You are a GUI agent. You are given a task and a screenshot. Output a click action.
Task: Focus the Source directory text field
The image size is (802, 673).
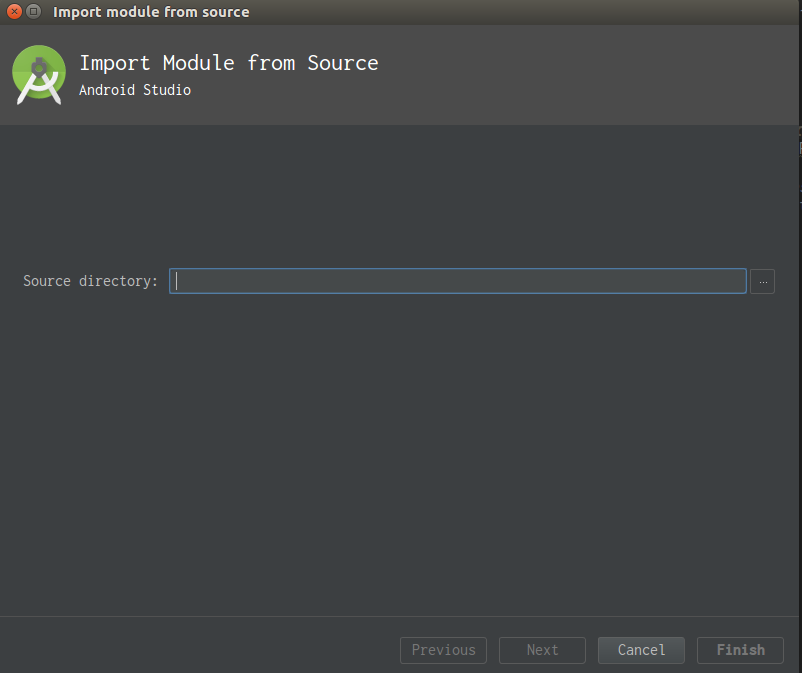click(x=457, y=281)
